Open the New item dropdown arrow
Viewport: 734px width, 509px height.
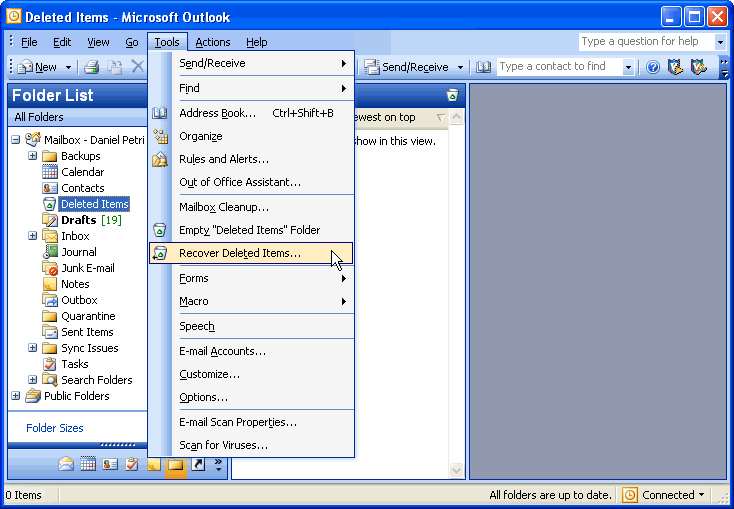(x=68, y=67)
